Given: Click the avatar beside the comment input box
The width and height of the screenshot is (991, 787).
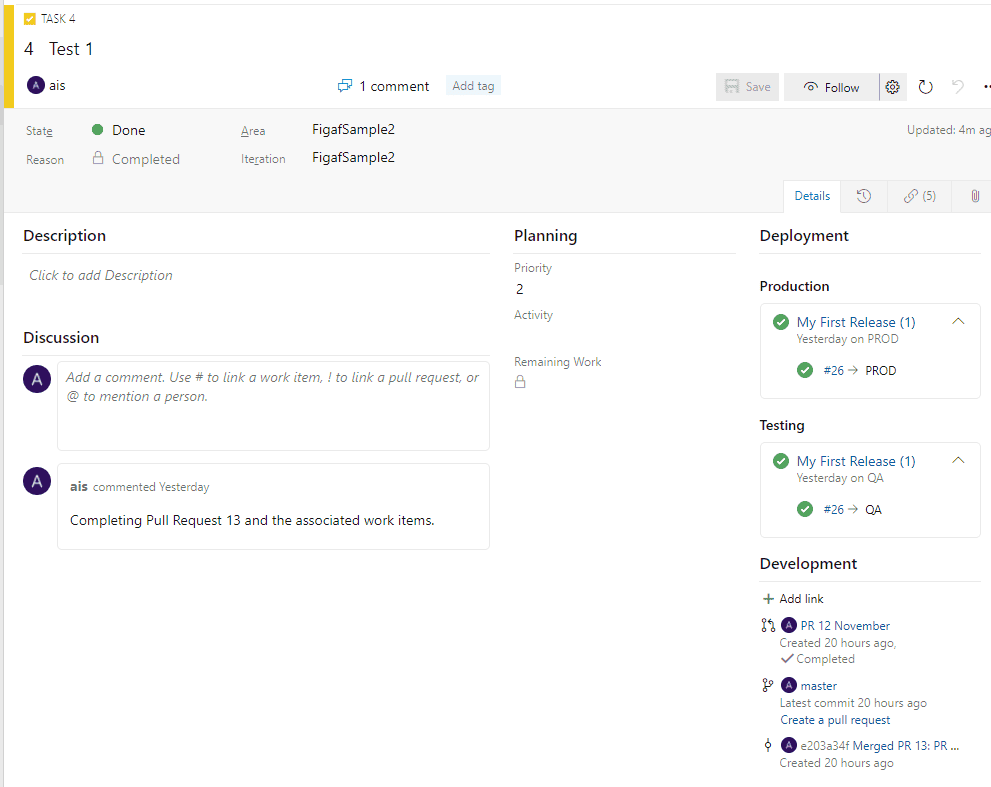Looking at the screenshot, I should coord(37,379).
